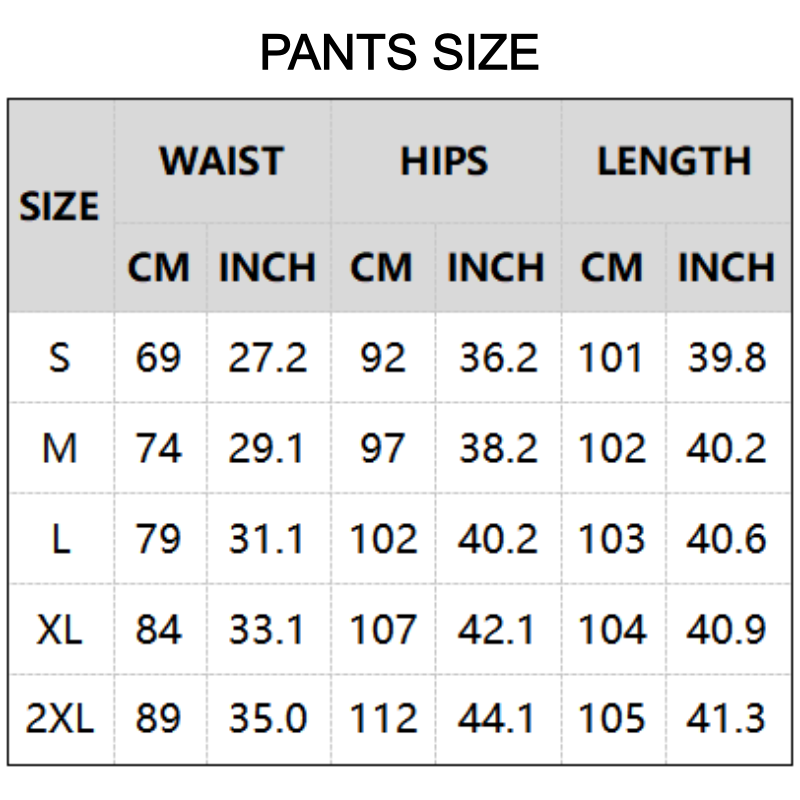The height and width of the screenshot is (800, 800).
Task: Select the 2XL size row label
Action: pos(60,719)
